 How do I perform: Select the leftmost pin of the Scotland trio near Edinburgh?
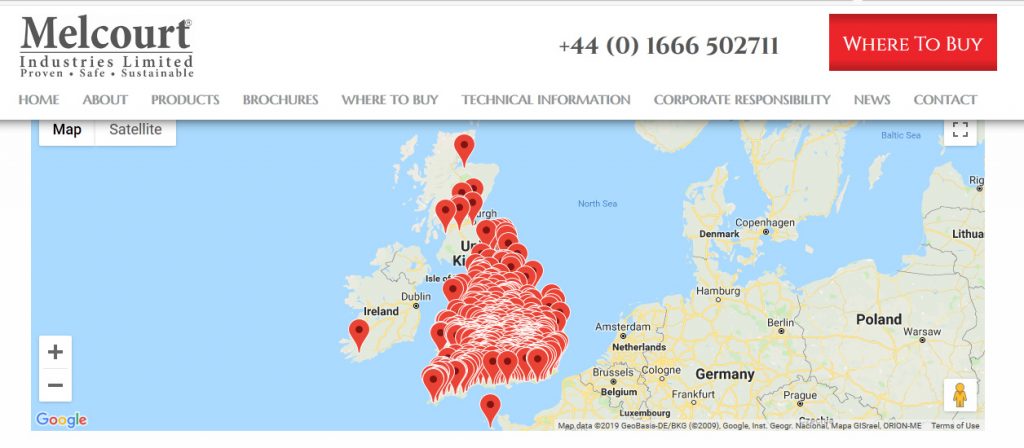click(445, 215)
